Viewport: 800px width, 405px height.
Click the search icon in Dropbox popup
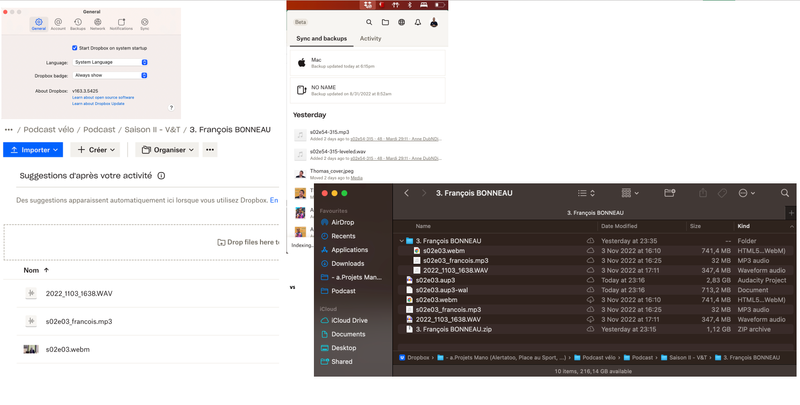[x=369, y=22]
